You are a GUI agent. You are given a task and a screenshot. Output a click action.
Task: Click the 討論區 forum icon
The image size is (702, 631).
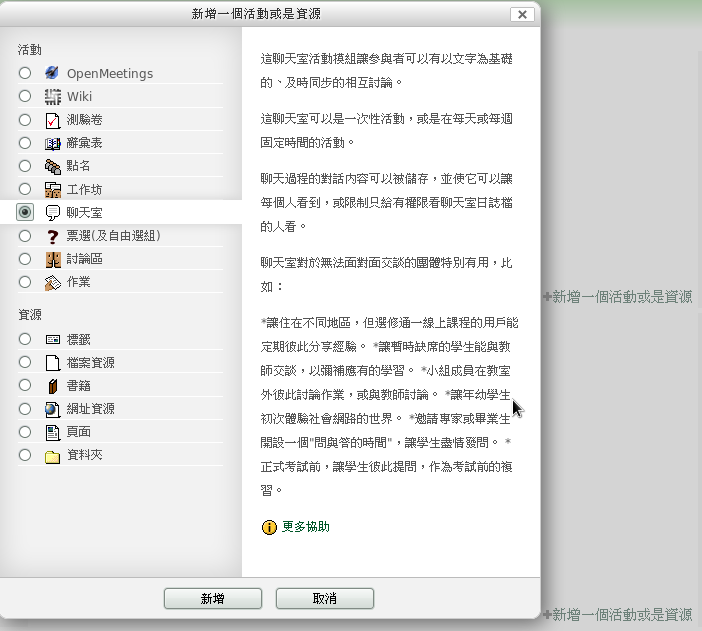click(53, 259)
